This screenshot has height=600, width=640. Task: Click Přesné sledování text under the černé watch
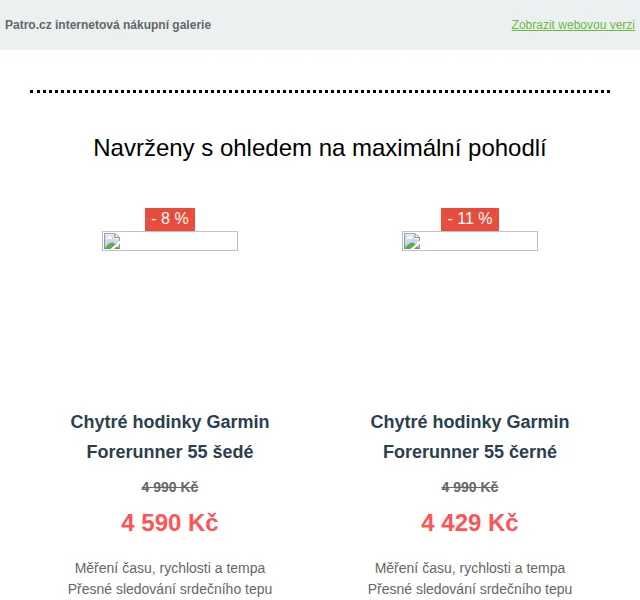point(470,589)
